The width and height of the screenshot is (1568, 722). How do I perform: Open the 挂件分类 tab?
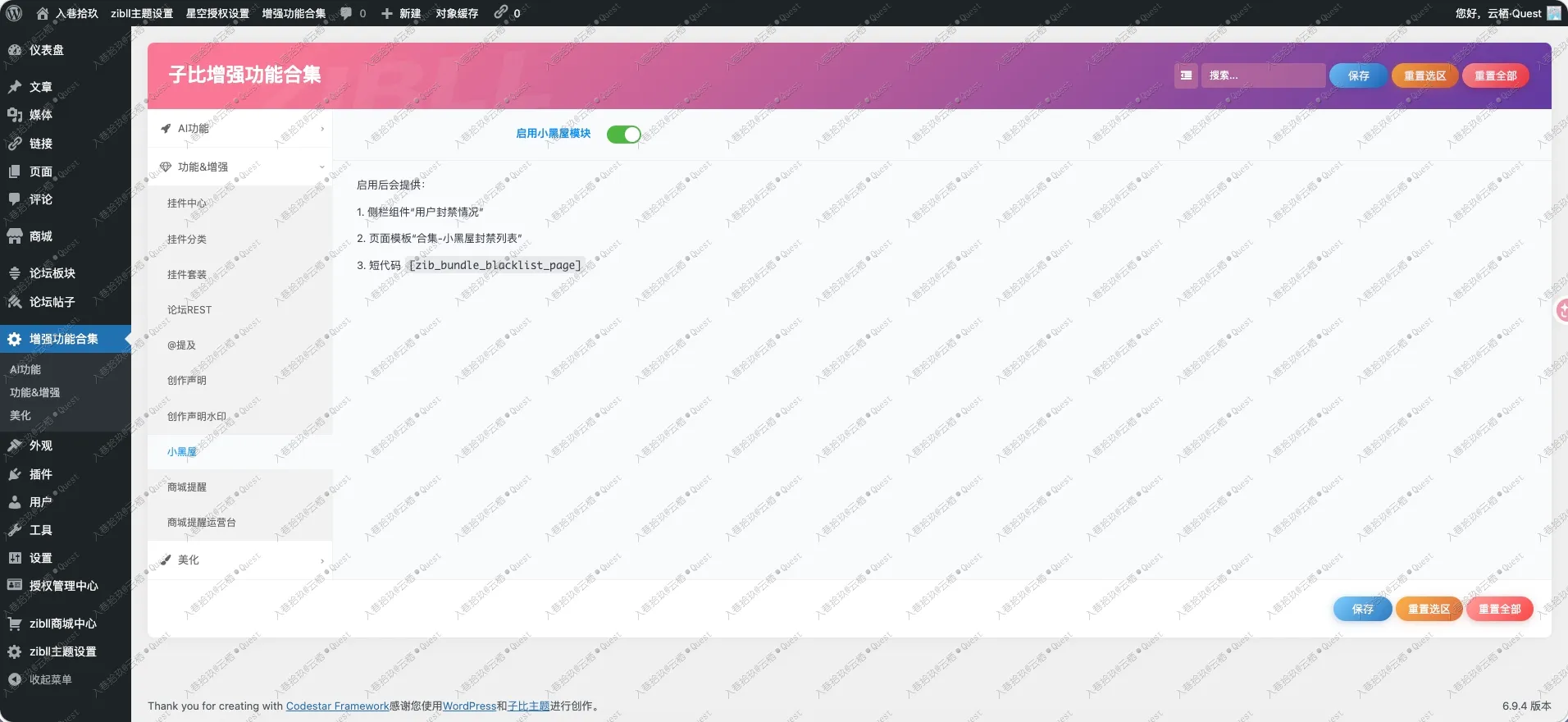[240, 240]
